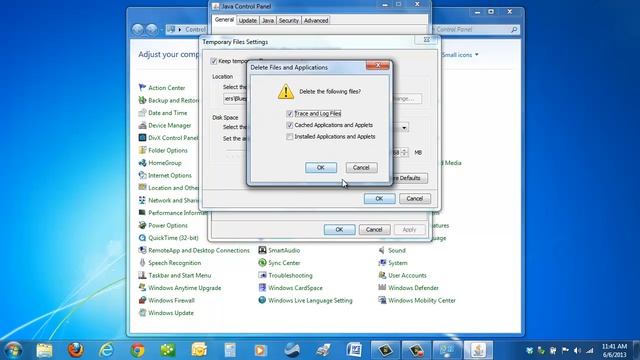
Task: Open compression level dropdown in Disk Space
Action: [x=404, y=128]
